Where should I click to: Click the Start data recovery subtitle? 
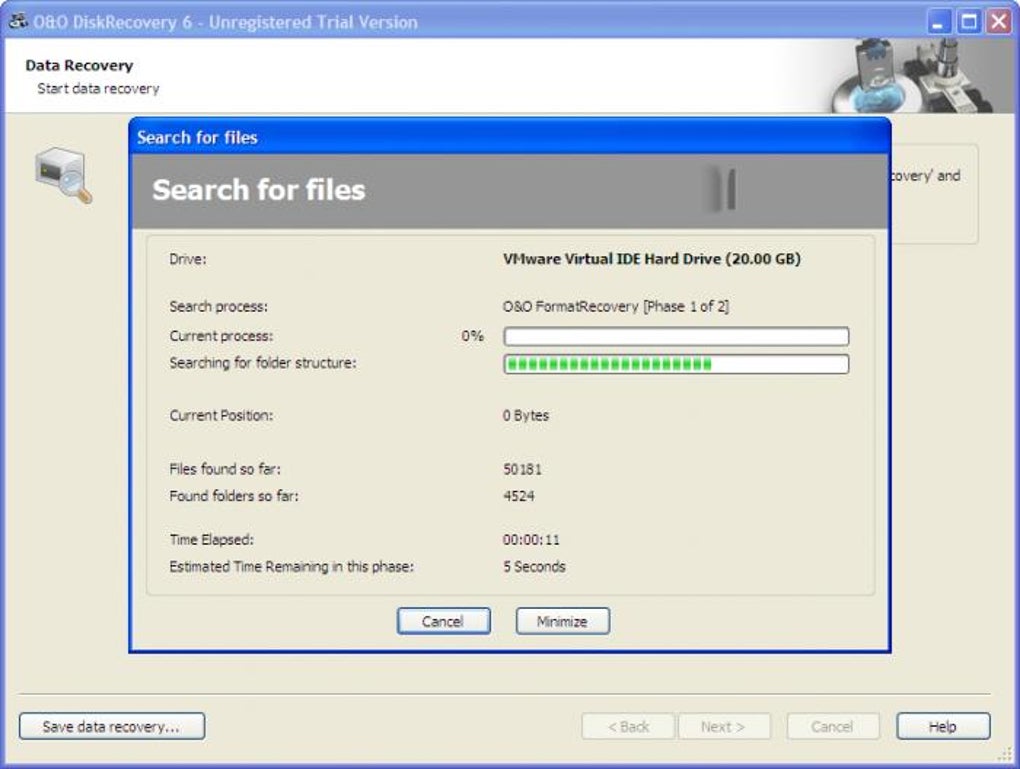98,88
